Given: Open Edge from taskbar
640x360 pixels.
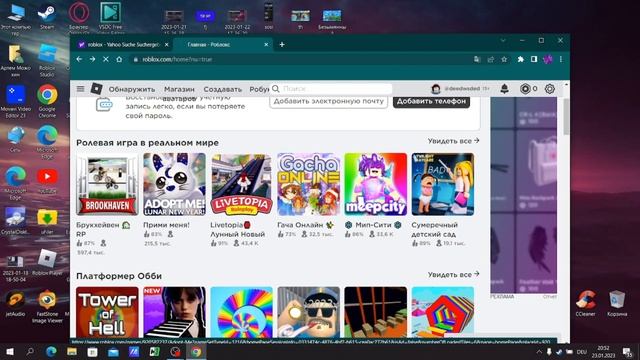Looking at the screenshot, I should point(51,351).
